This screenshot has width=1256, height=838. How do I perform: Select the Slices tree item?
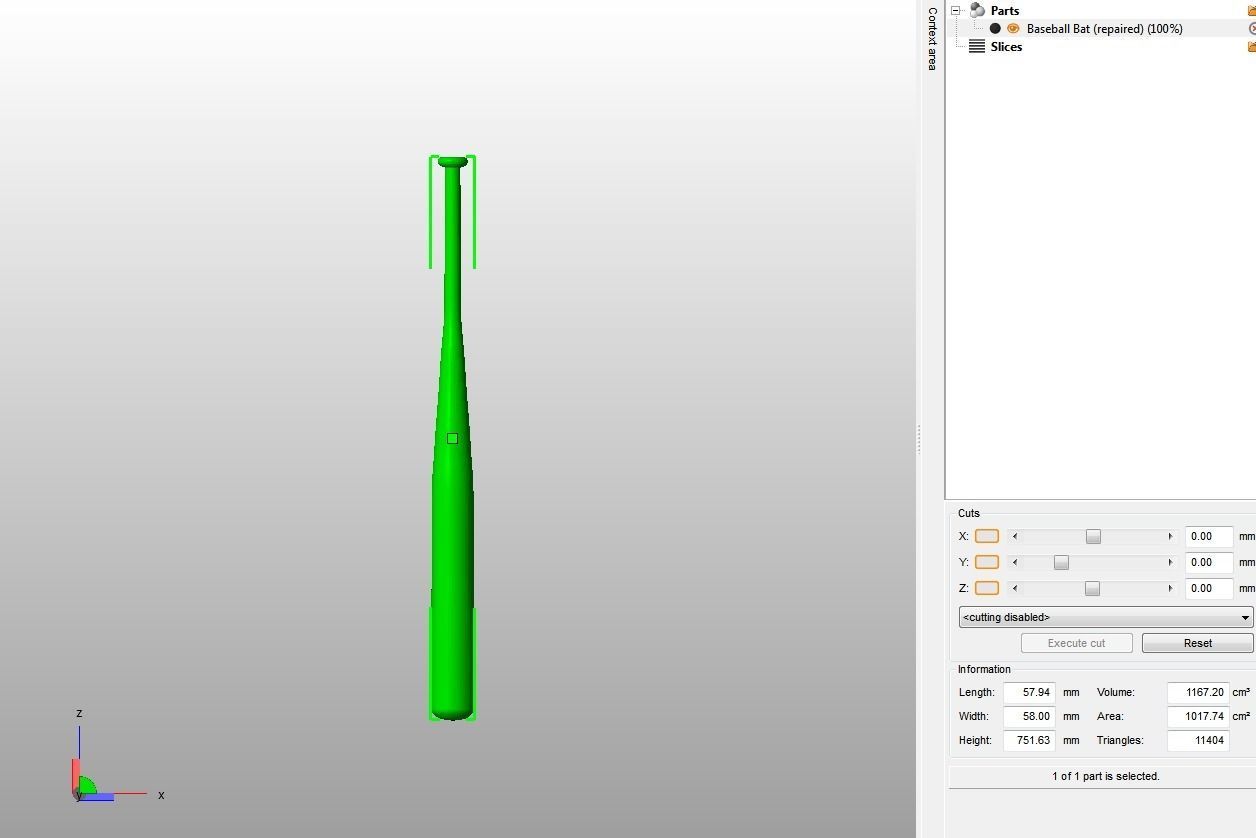tap(1006, 47)
